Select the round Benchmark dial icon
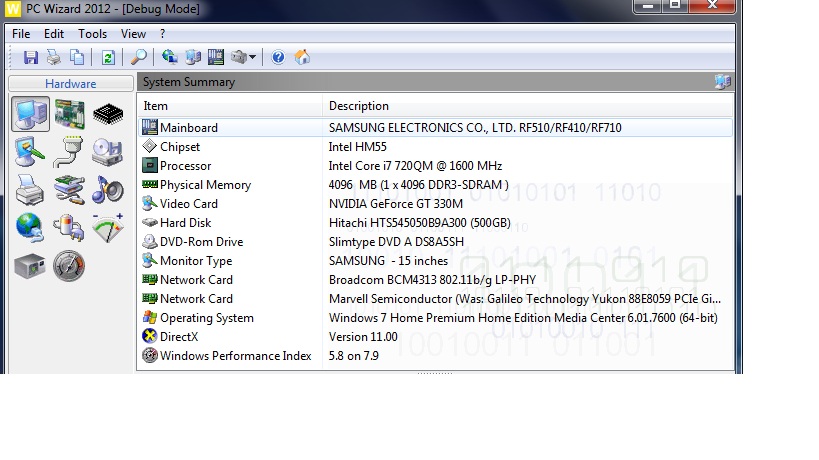Viewport: 819px width, 460px height. point(68,266)
